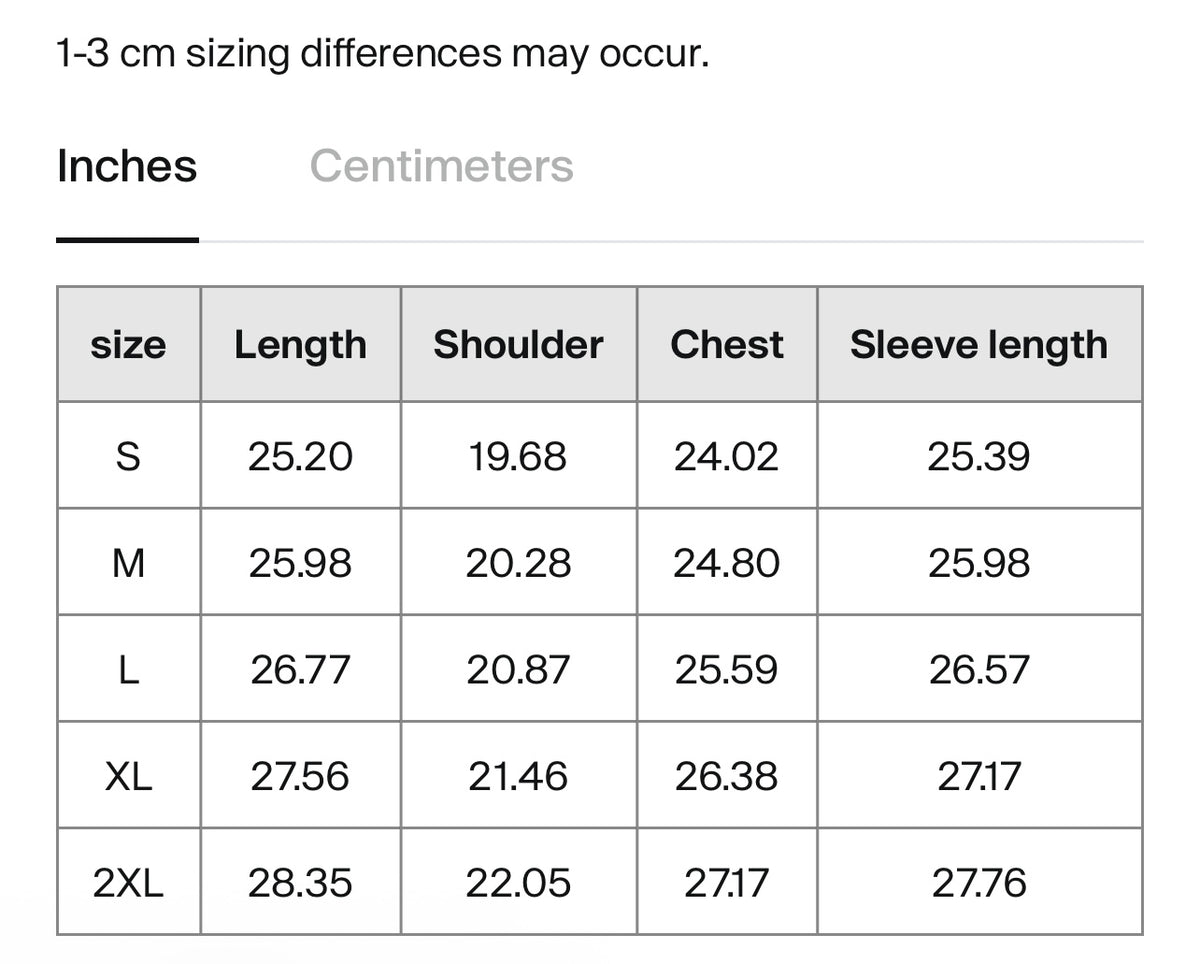Click the 25.20 length value for S
This screenshot has width=1200, height=964.
coord(300,457)
